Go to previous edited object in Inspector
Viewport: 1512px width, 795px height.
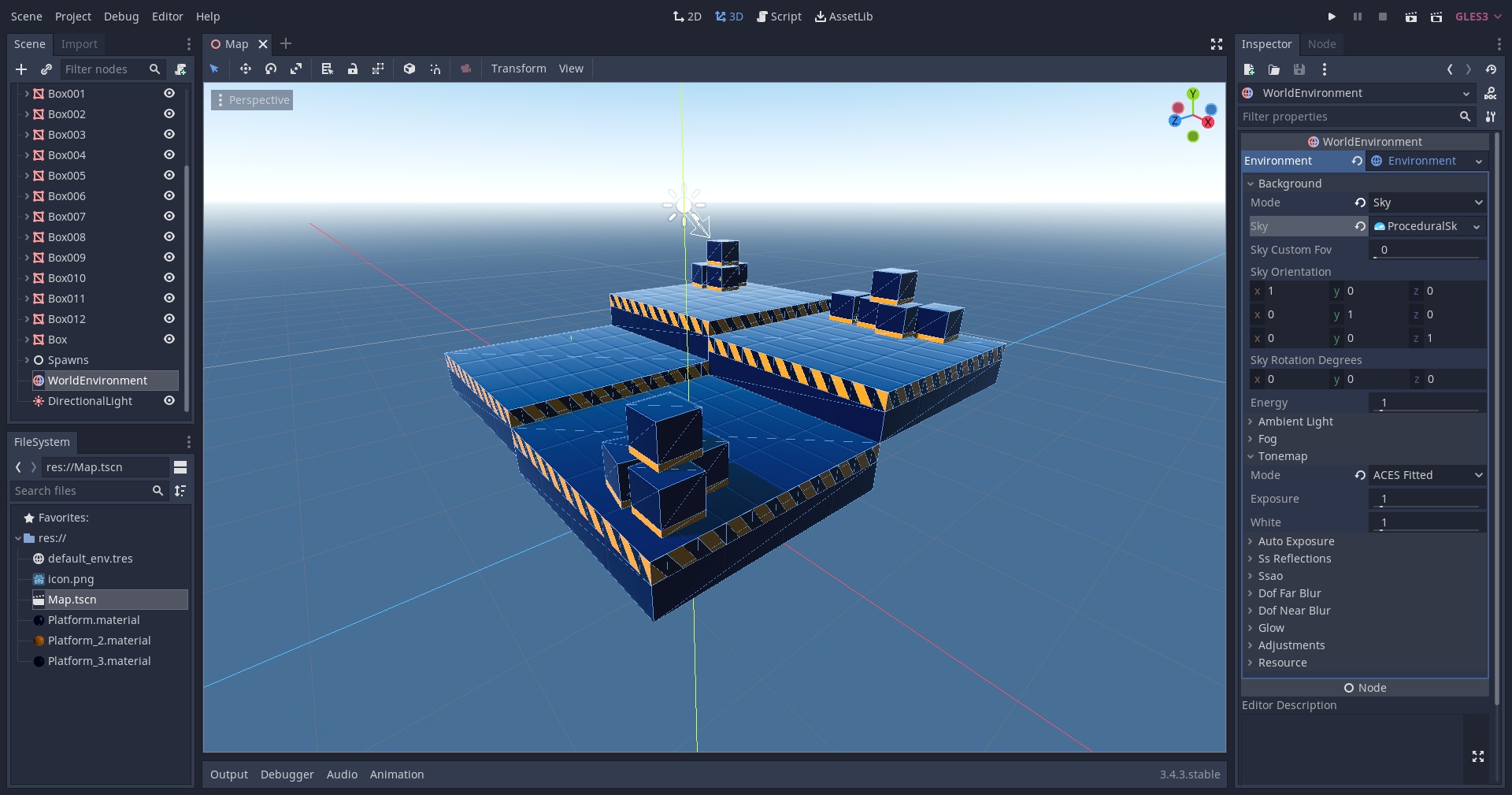(x=1450, y=69)
